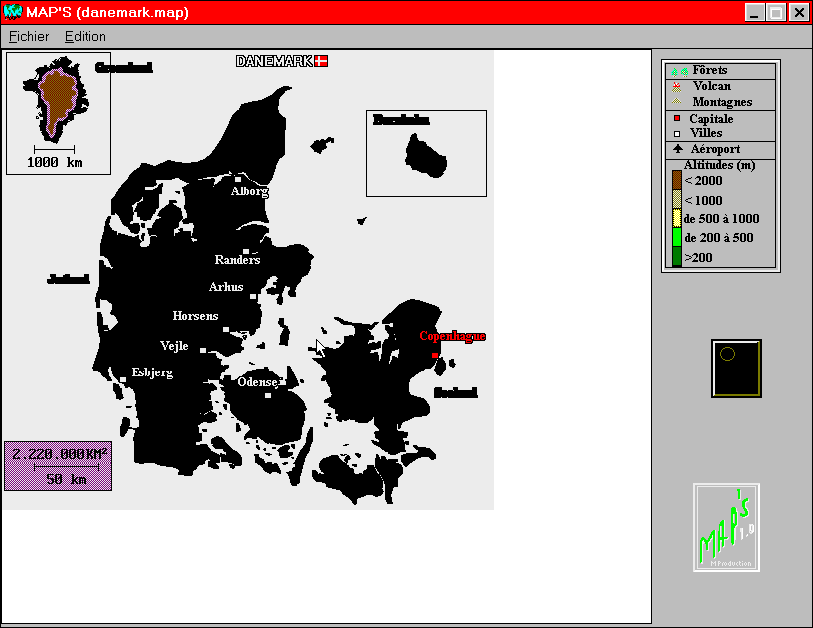Click the Copenhague capital marker
The image size is (813, 628).
434,355
